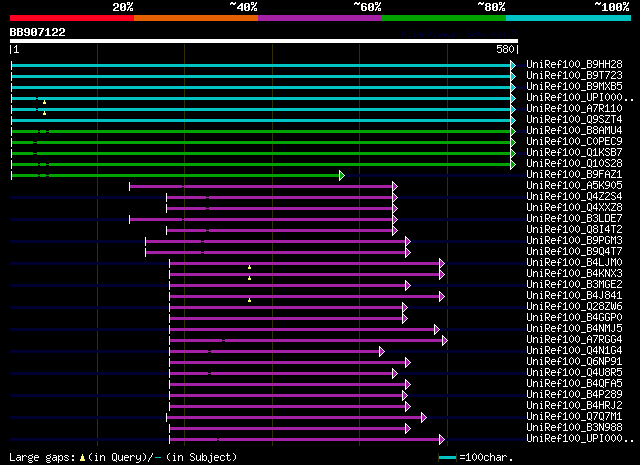Click the green alignment bar of UniRef100_Q1KSB7
Screen dimensions: 640x465
tap(261, 154)
